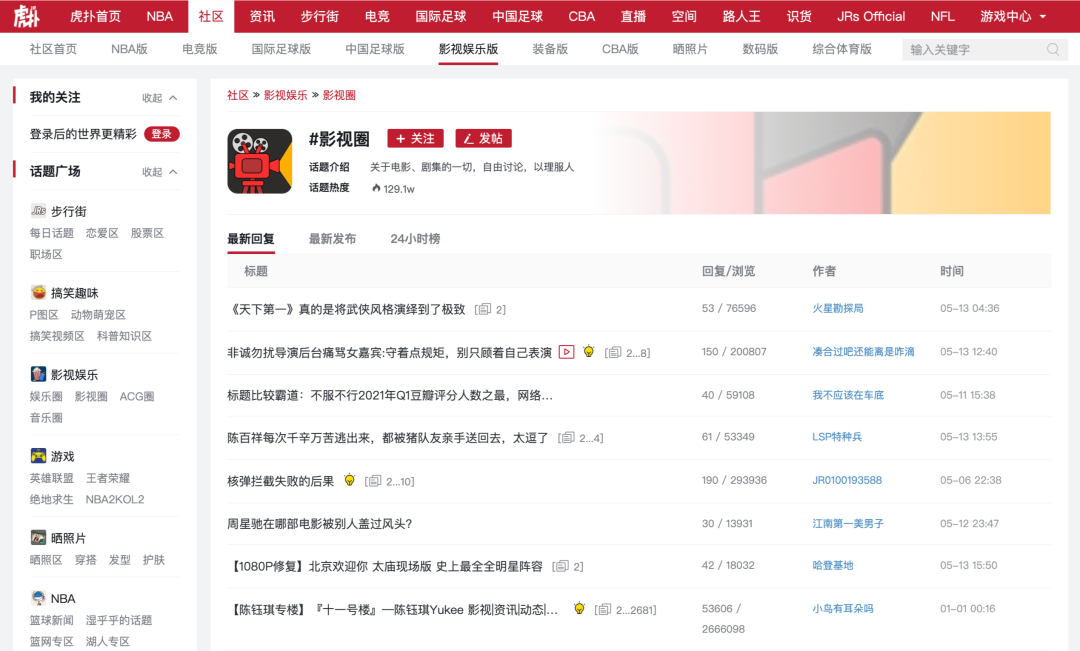Open the 湿乎乎的话题 sidebar link

[x=118, y=620]
